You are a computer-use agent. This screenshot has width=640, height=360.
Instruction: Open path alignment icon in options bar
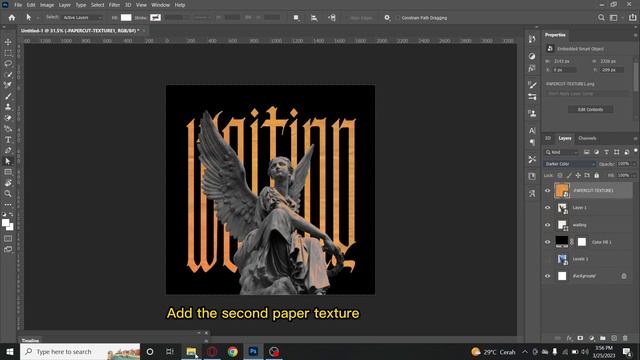click(314, 18)
